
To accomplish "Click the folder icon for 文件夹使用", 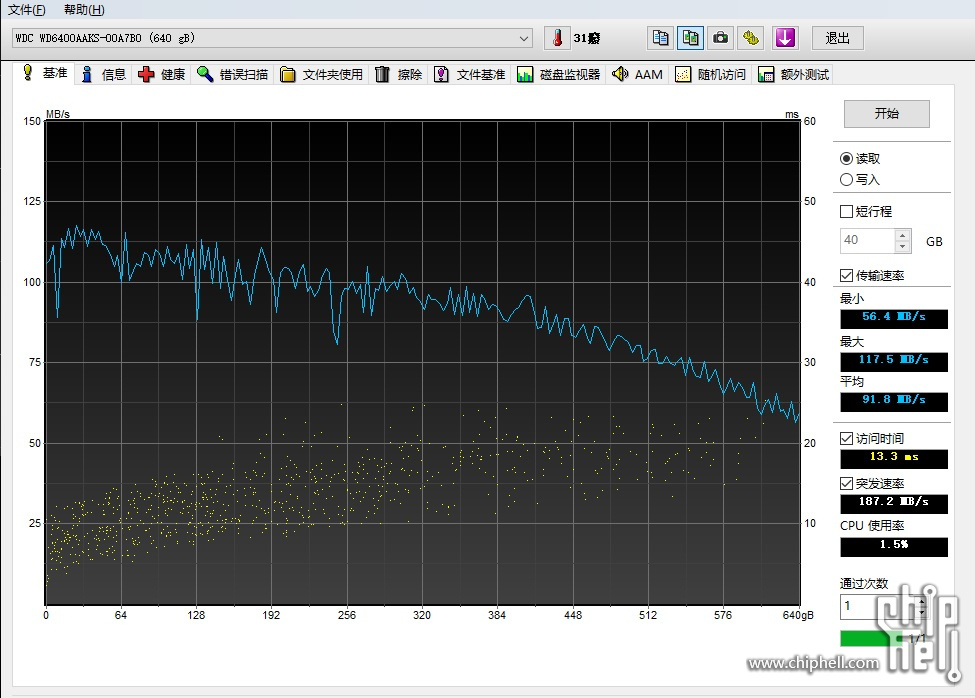I will point(287,75).
